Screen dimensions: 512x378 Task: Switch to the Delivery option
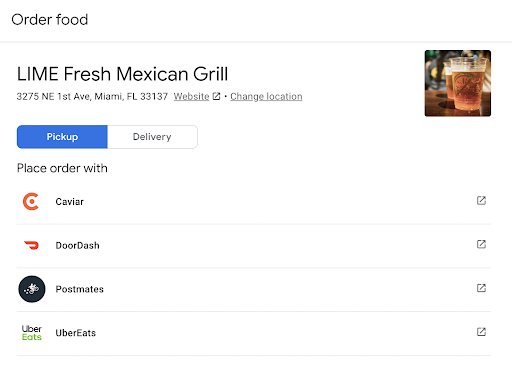(152, 137)
